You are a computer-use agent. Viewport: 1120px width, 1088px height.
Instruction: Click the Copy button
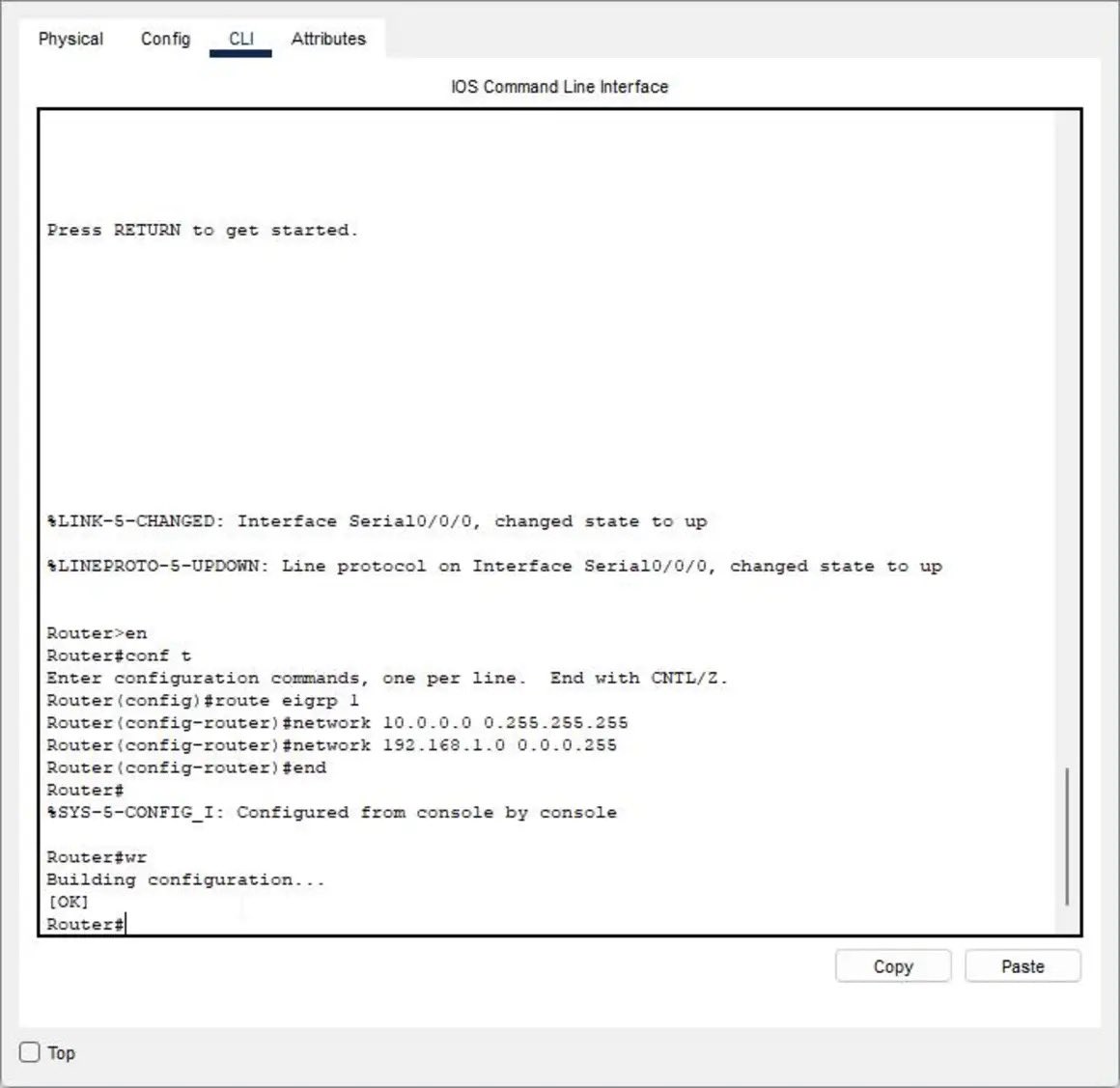coord(891,965)
